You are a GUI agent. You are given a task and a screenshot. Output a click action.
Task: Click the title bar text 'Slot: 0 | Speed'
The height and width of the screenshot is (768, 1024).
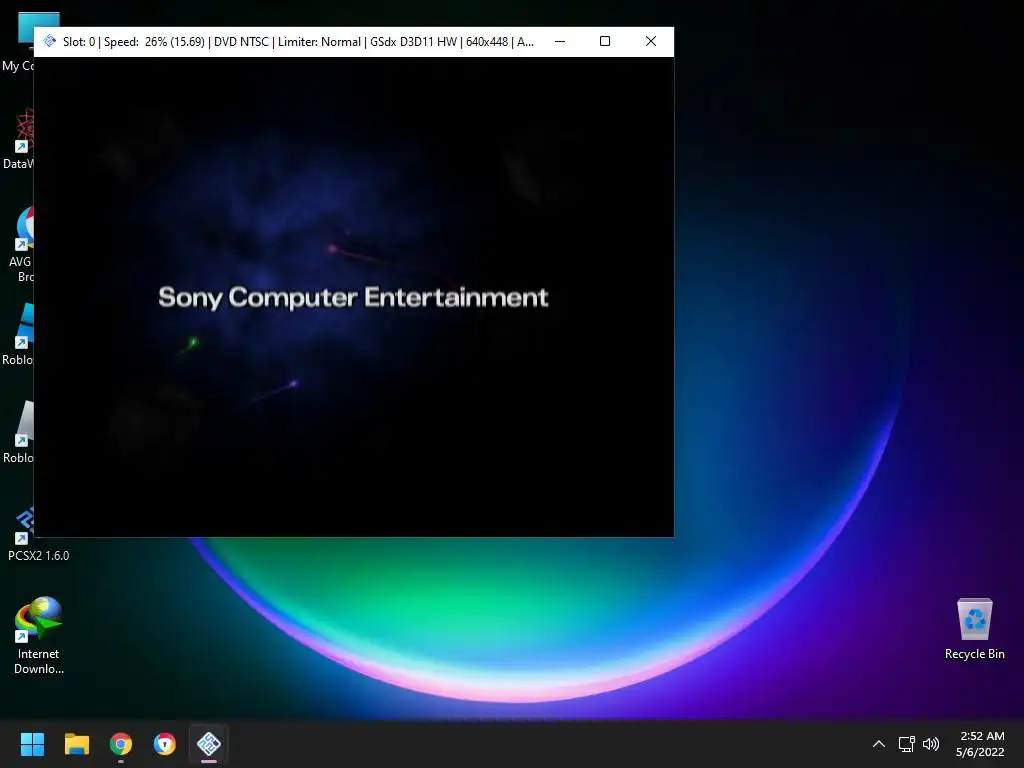click(101, 42)
